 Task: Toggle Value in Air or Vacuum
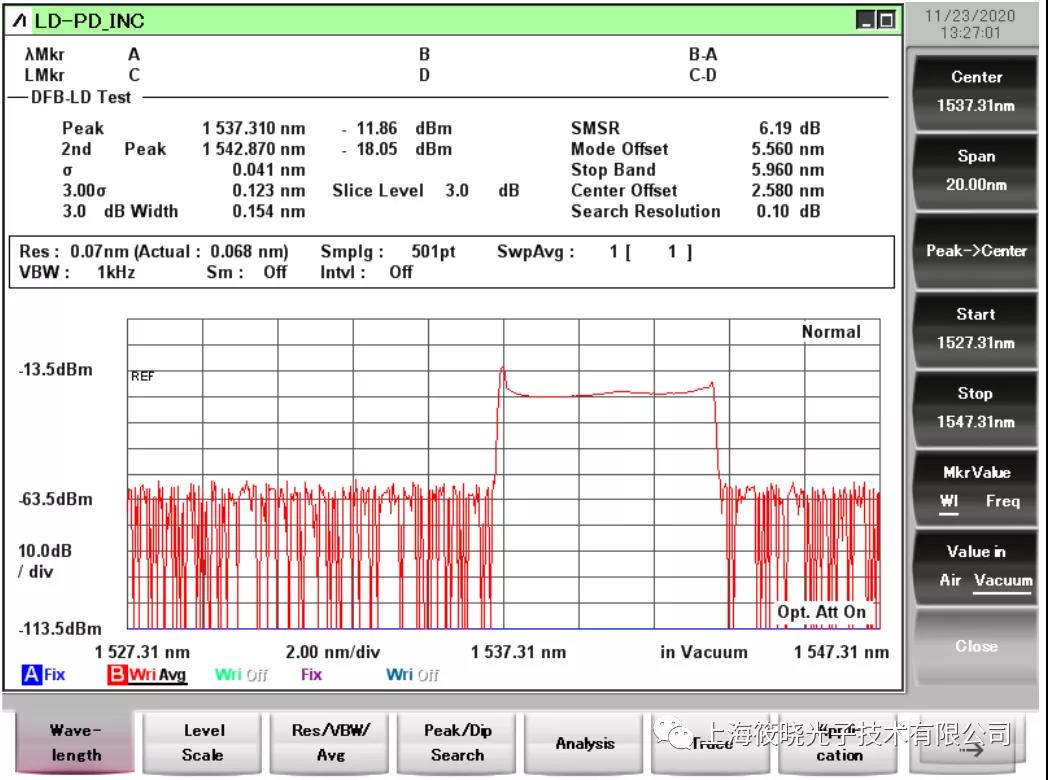(975, 566)
